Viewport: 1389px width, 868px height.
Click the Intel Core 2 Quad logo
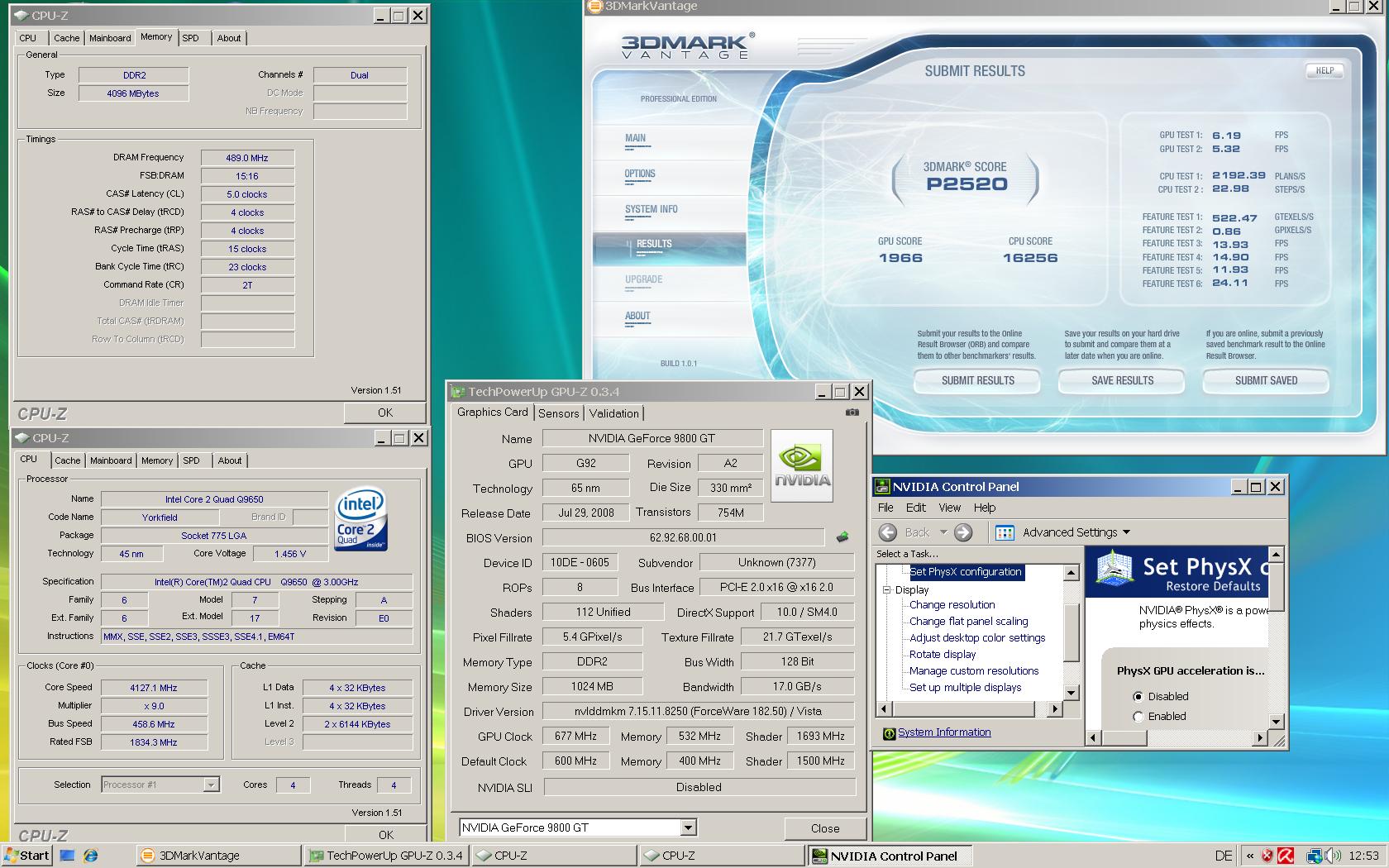(361, 519)
